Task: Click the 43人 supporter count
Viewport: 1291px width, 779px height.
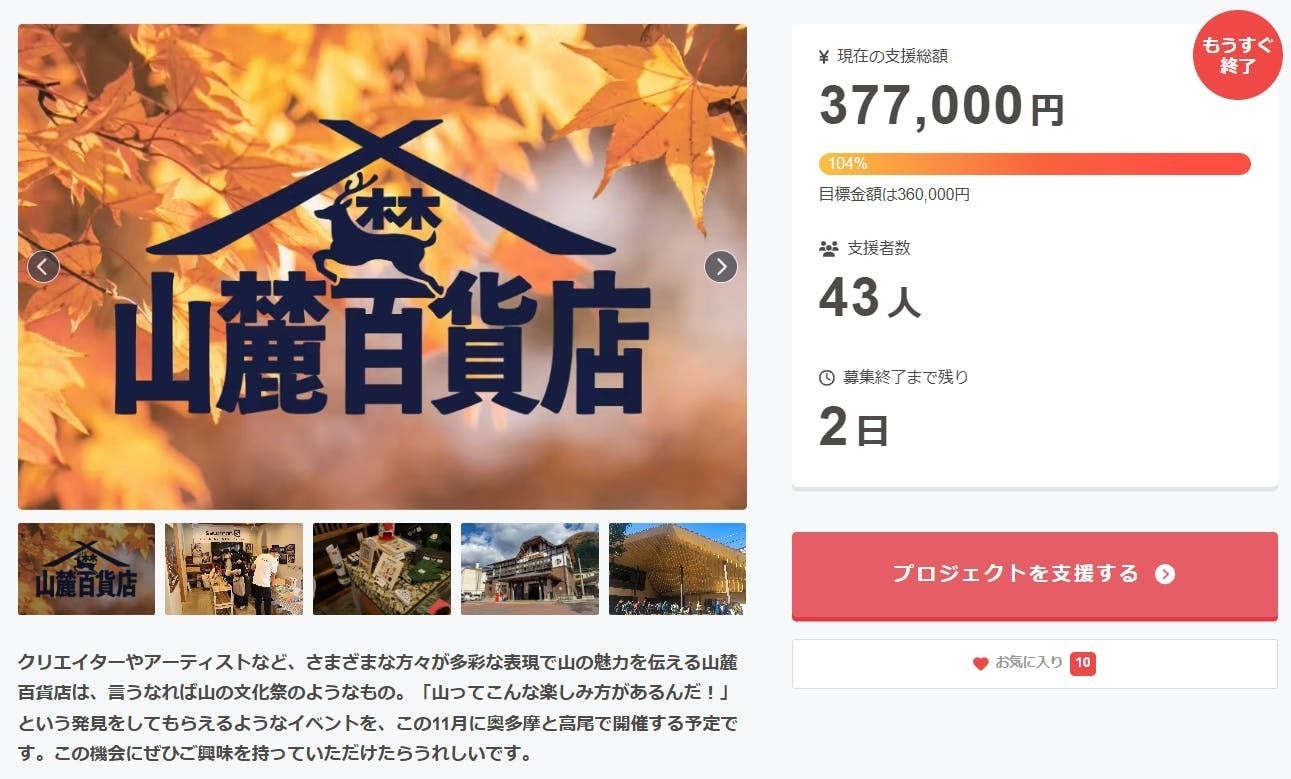Action: tap(869, 298)
